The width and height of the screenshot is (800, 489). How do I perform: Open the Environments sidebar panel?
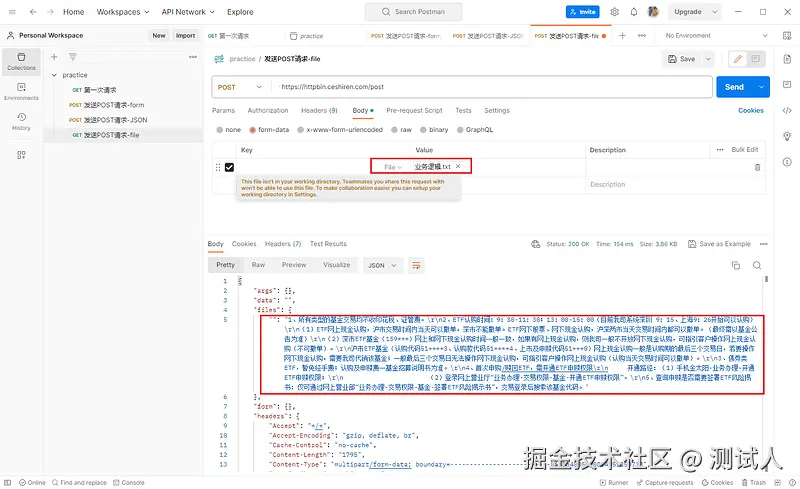21,91
